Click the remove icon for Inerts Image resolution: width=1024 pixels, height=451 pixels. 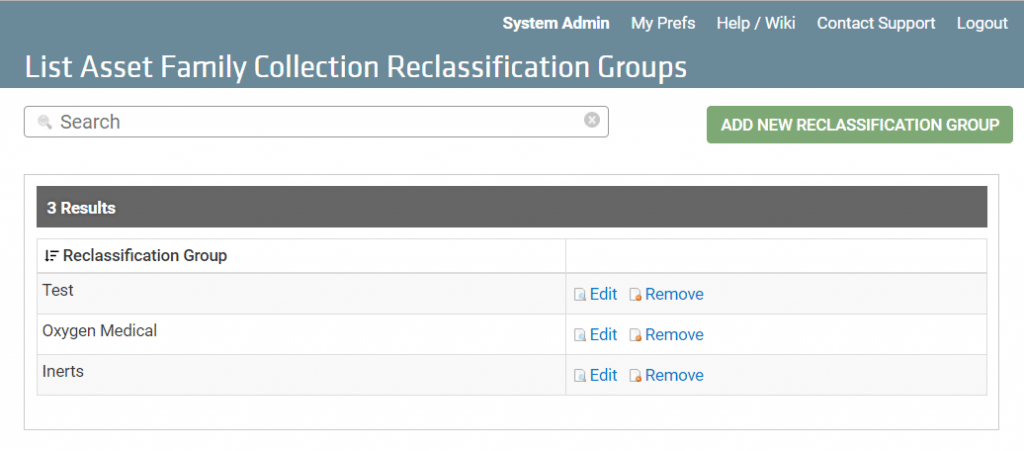tap(635, 376)
